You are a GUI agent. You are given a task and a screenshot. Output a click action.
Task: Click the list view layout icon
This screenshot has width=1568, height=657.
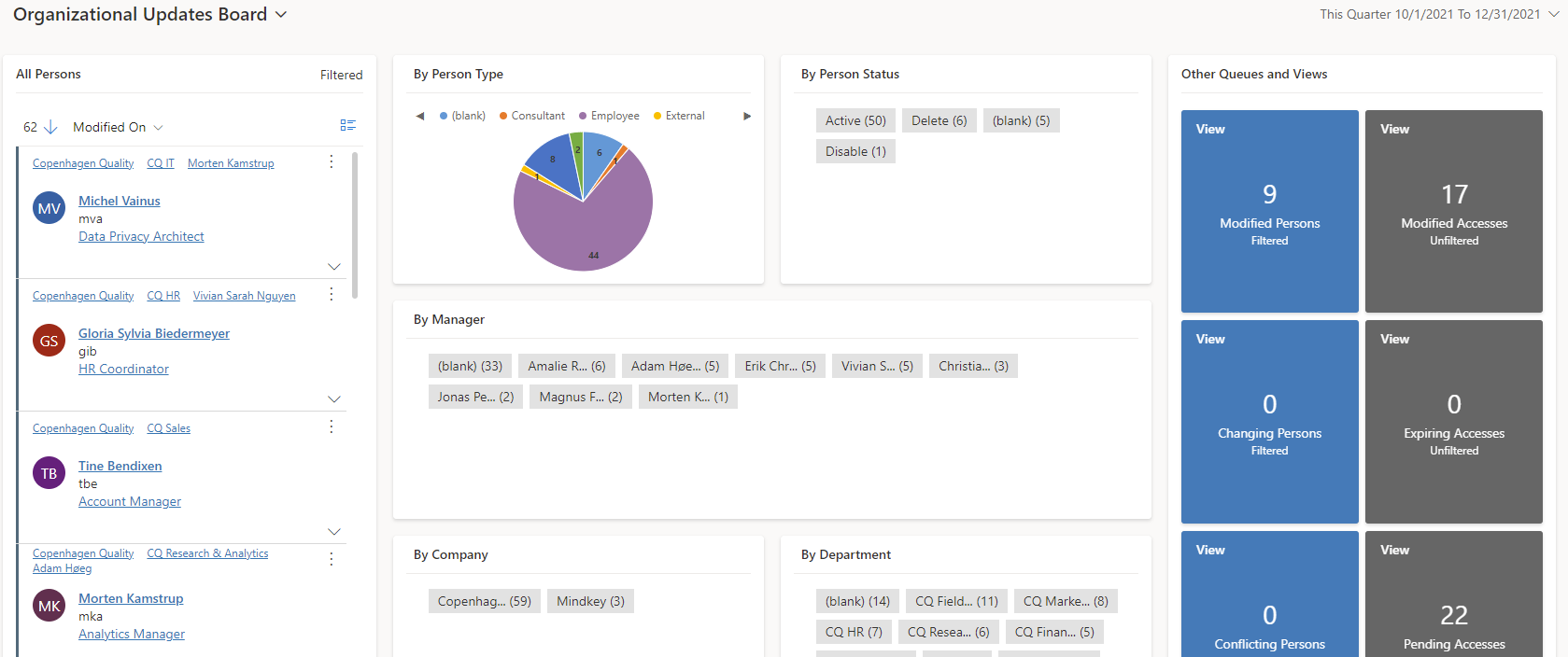(347, 125)
